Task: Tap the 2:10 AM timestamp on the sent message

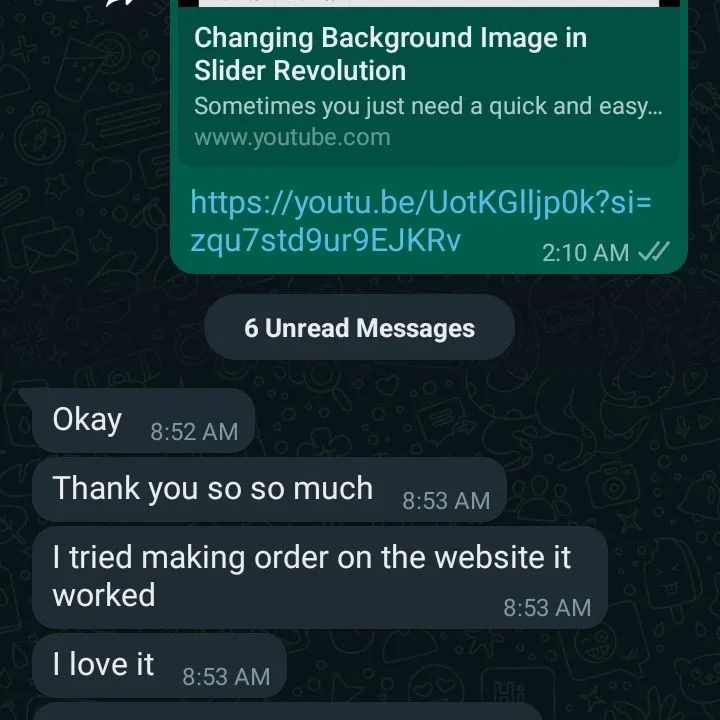Action: 585,253
